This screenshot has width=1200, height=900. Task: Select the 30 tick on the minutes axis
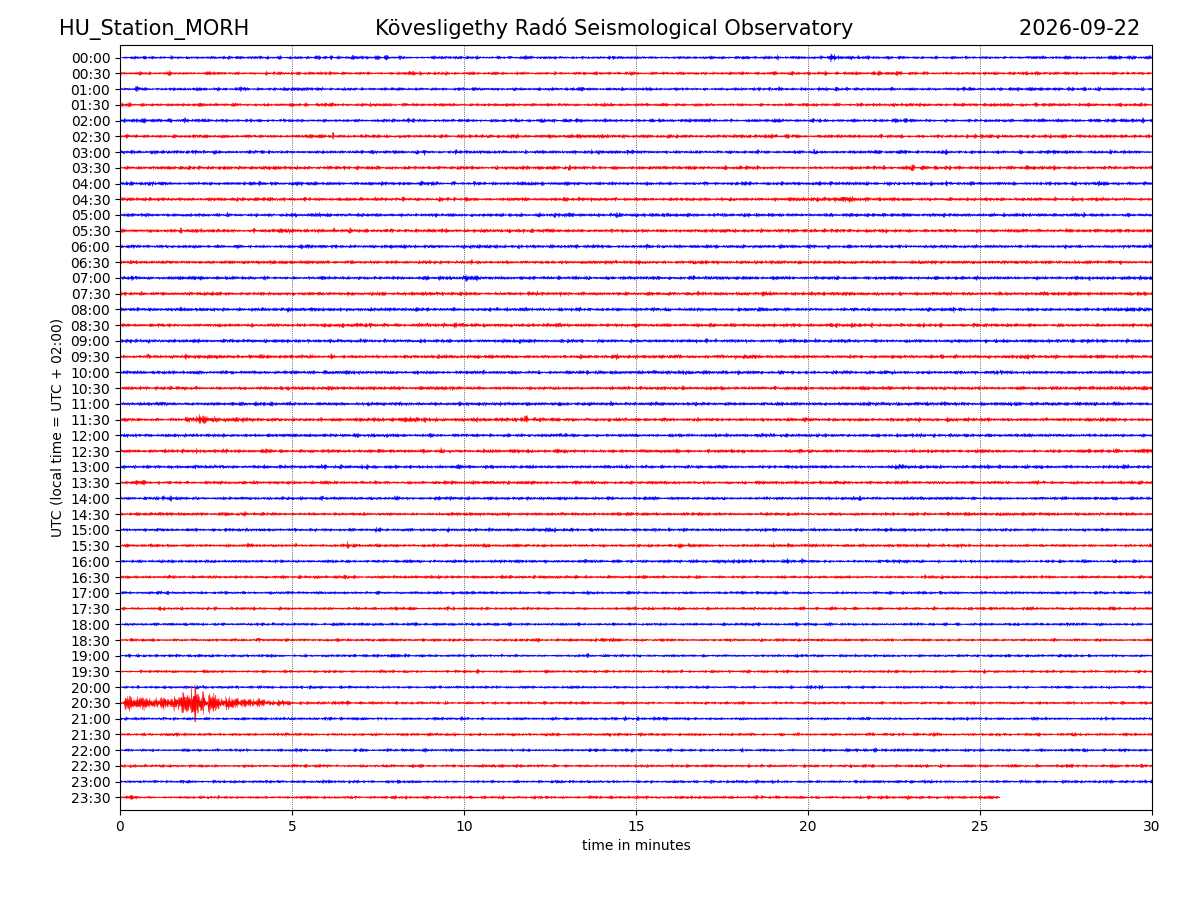1152,826
